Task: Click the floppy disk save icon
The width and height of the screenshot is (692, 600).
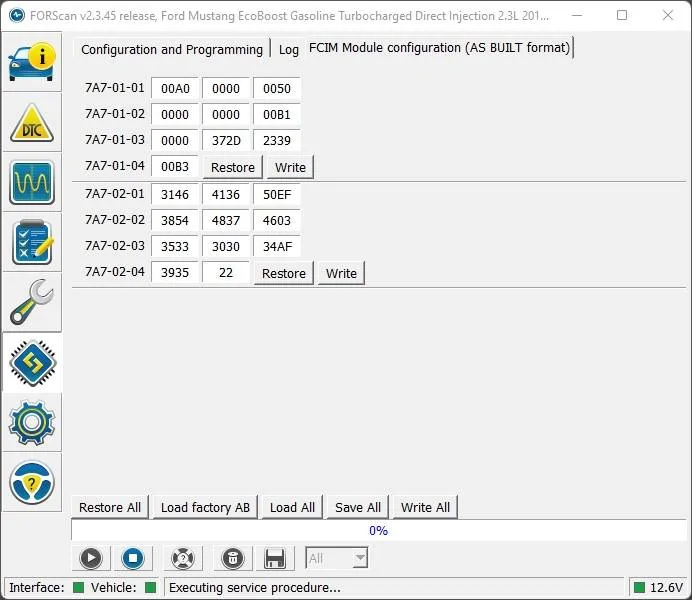Action: click(275, 558)
